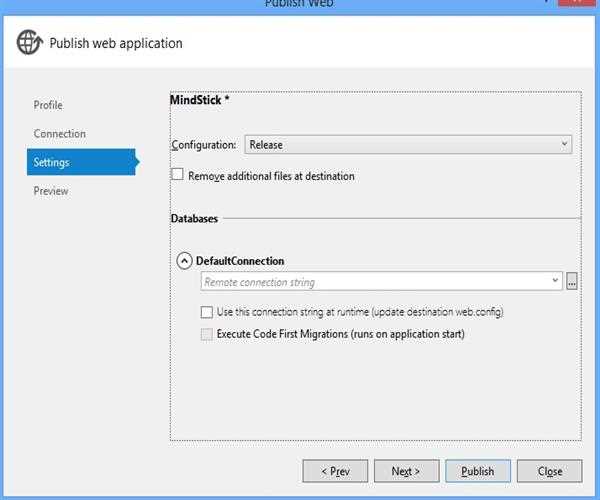The width and height of the screenshot is (600, 500).
Task: Click the Publish Web title bar
Action: [300, 4]
